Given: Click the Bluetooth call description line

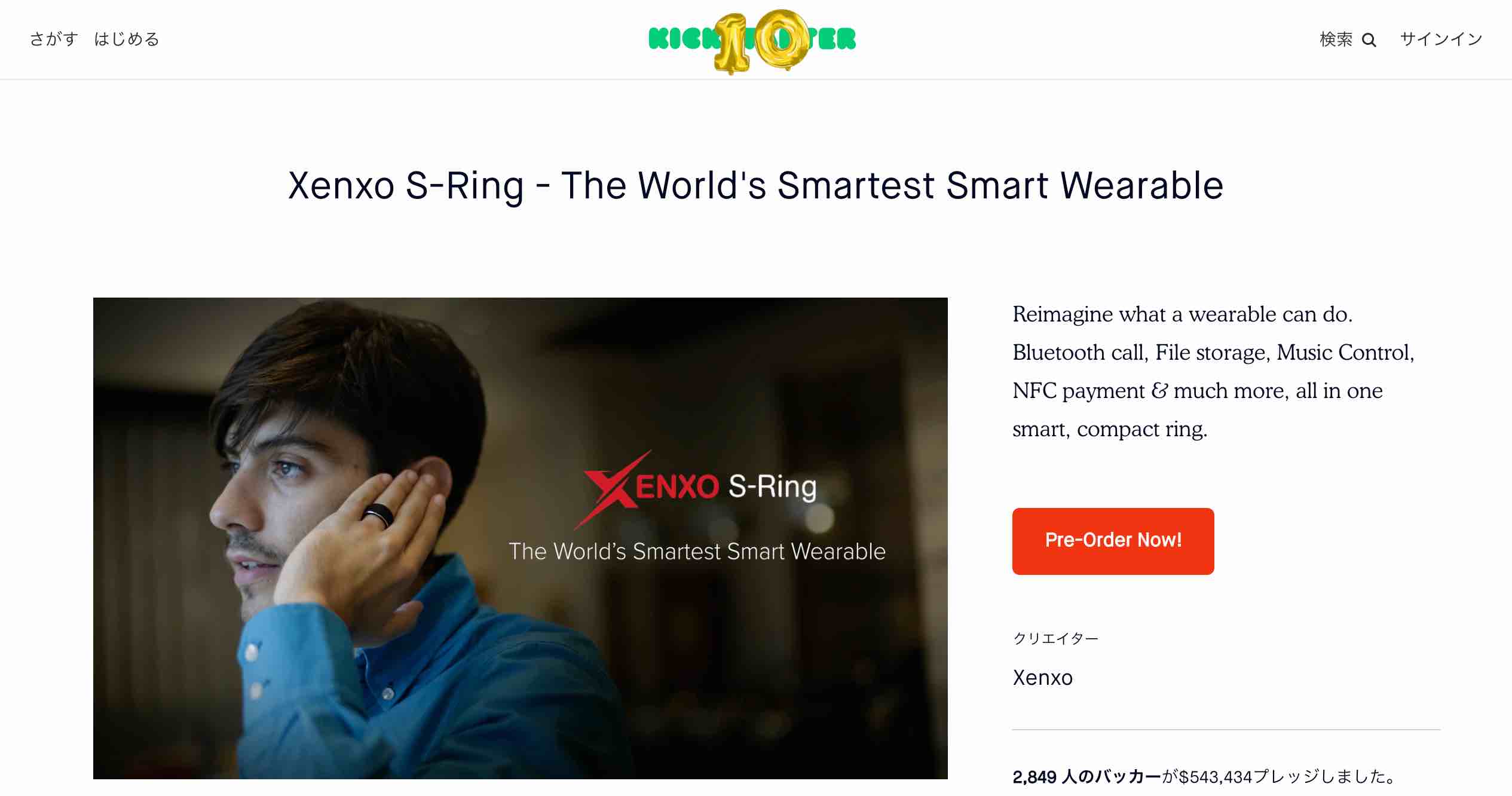Looking at the screenshot, I should click(1213, 353).
